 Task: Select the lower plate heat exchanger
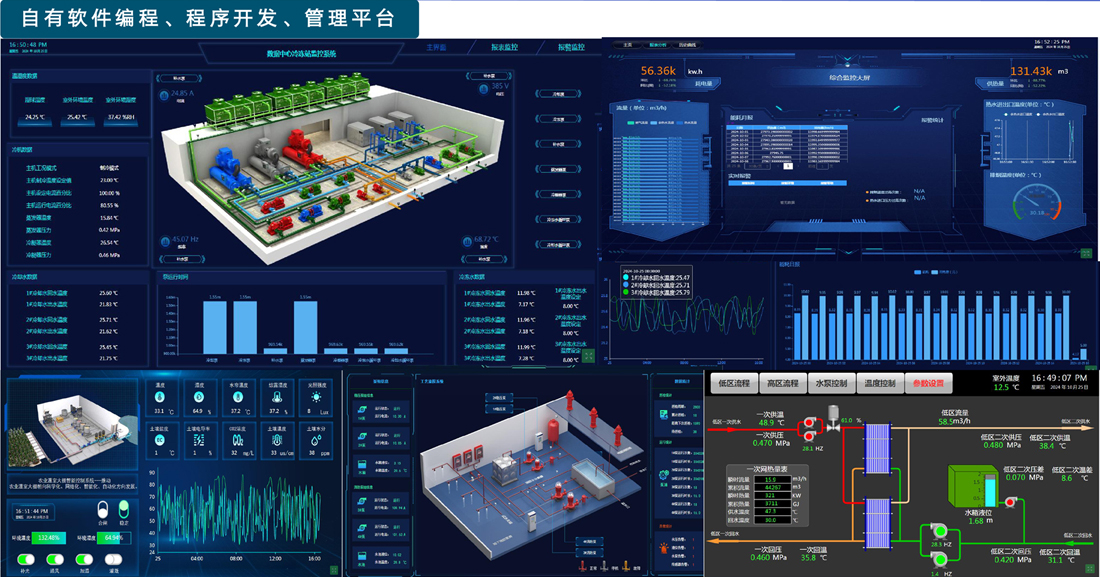pos(877,522)
